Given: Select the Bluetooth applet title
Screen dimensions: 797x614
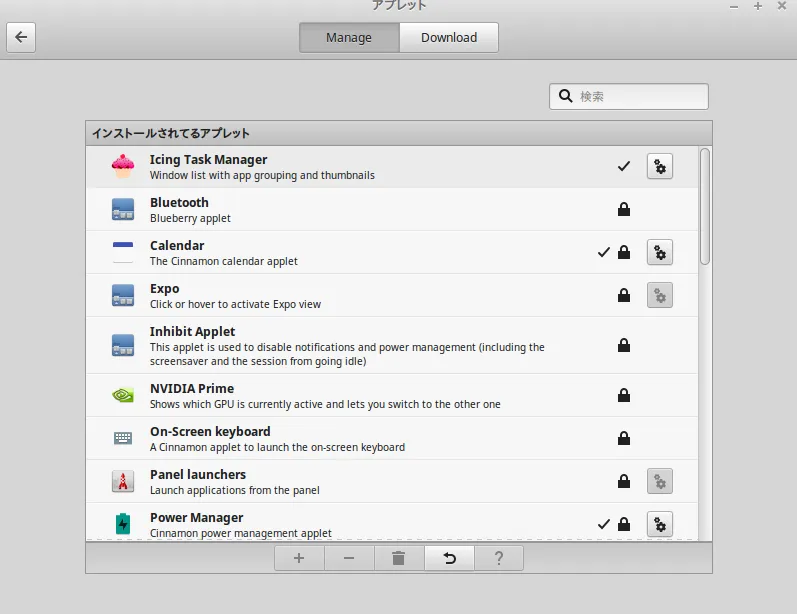Looking at the screenshot, I should (179, 202).
